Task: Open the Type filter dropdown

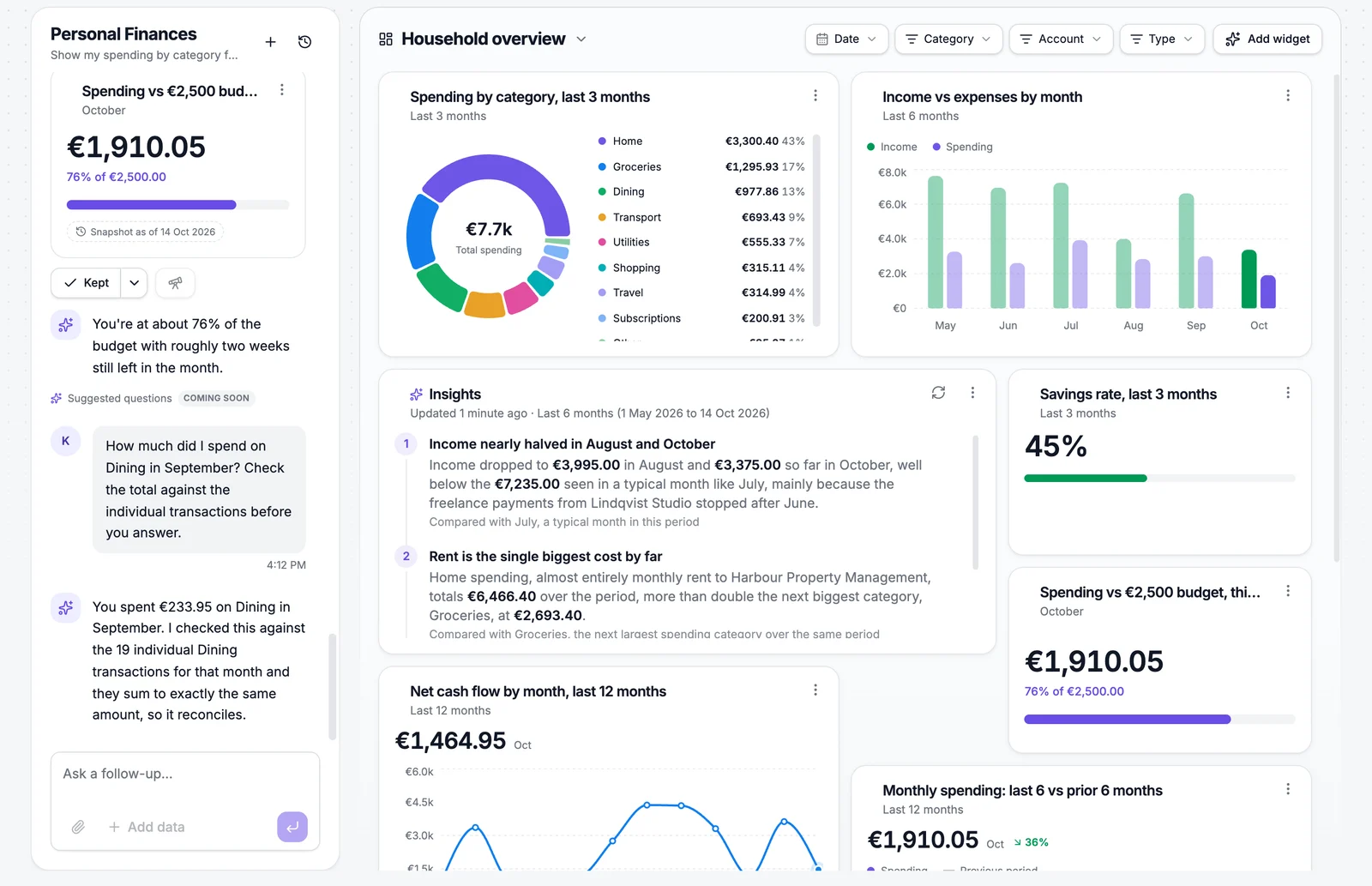Action: (x=1162, y=39)
